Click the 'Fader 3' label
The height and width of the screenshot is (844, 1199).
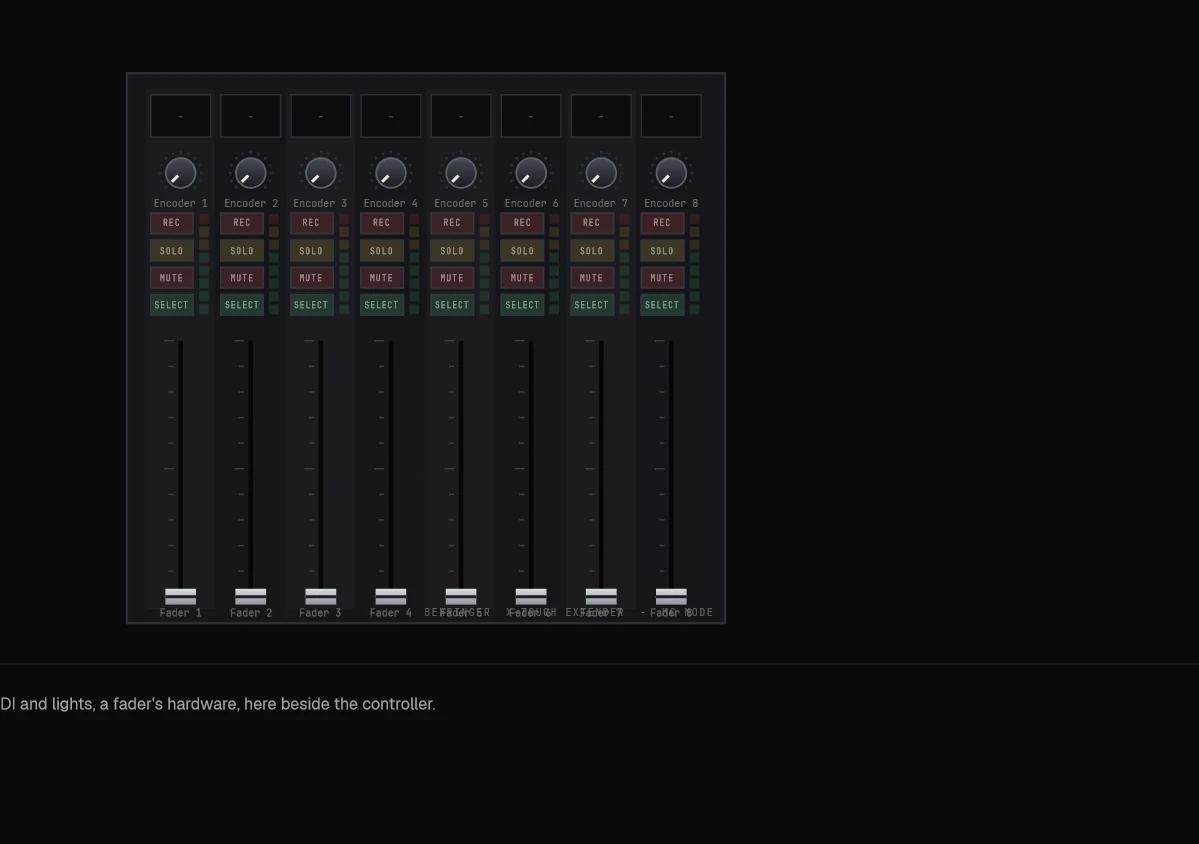pyautogui.click(x=320, y=613)
